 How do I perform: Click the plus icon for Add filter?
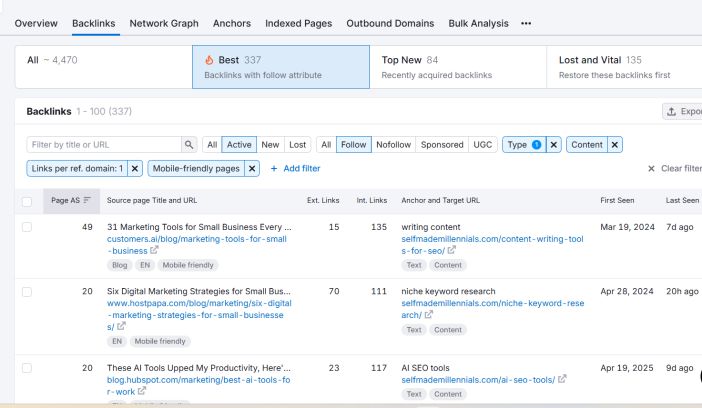274,168
